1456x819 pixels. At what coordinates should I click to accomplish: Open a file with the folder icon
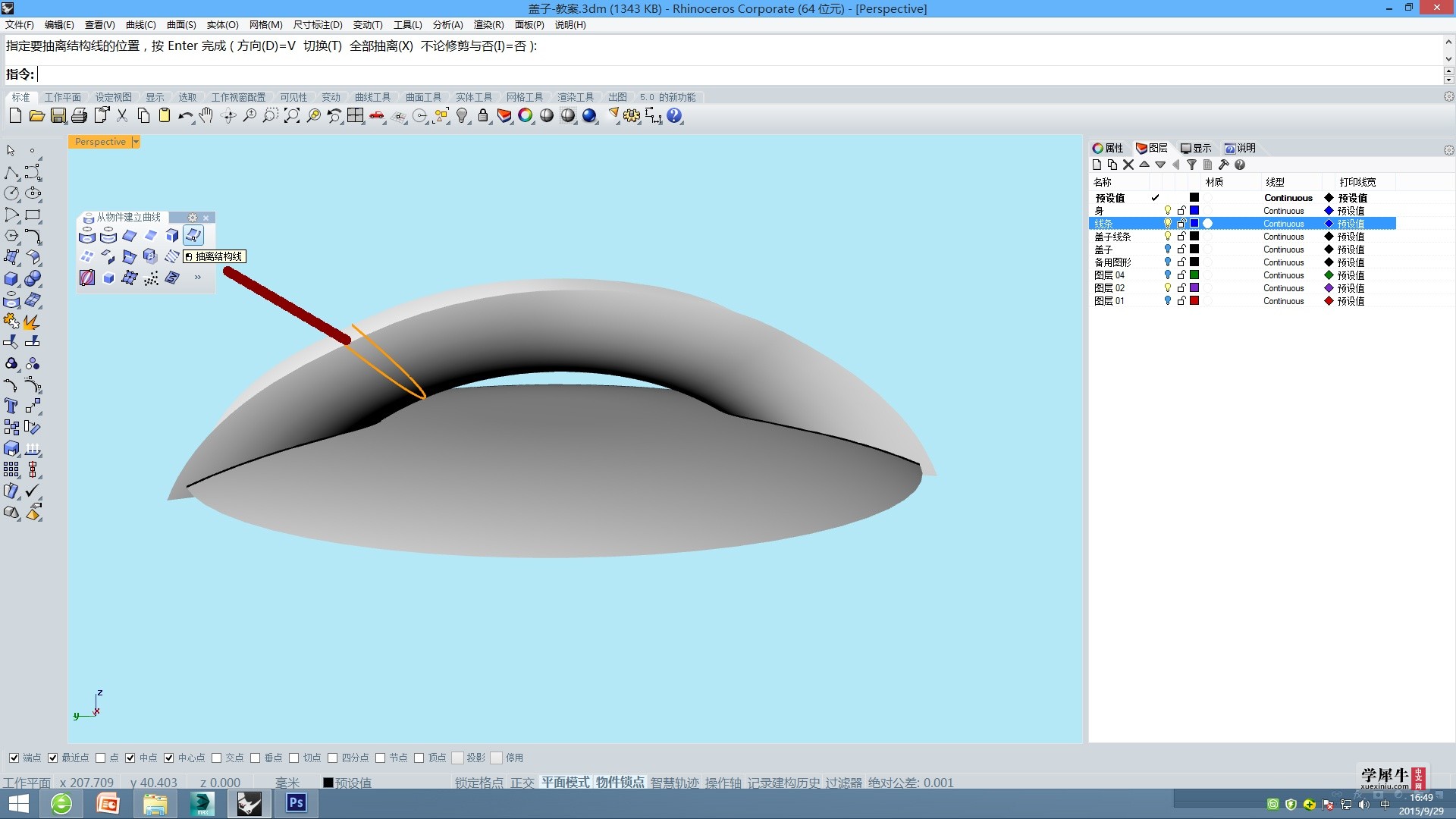pos(36,115)
